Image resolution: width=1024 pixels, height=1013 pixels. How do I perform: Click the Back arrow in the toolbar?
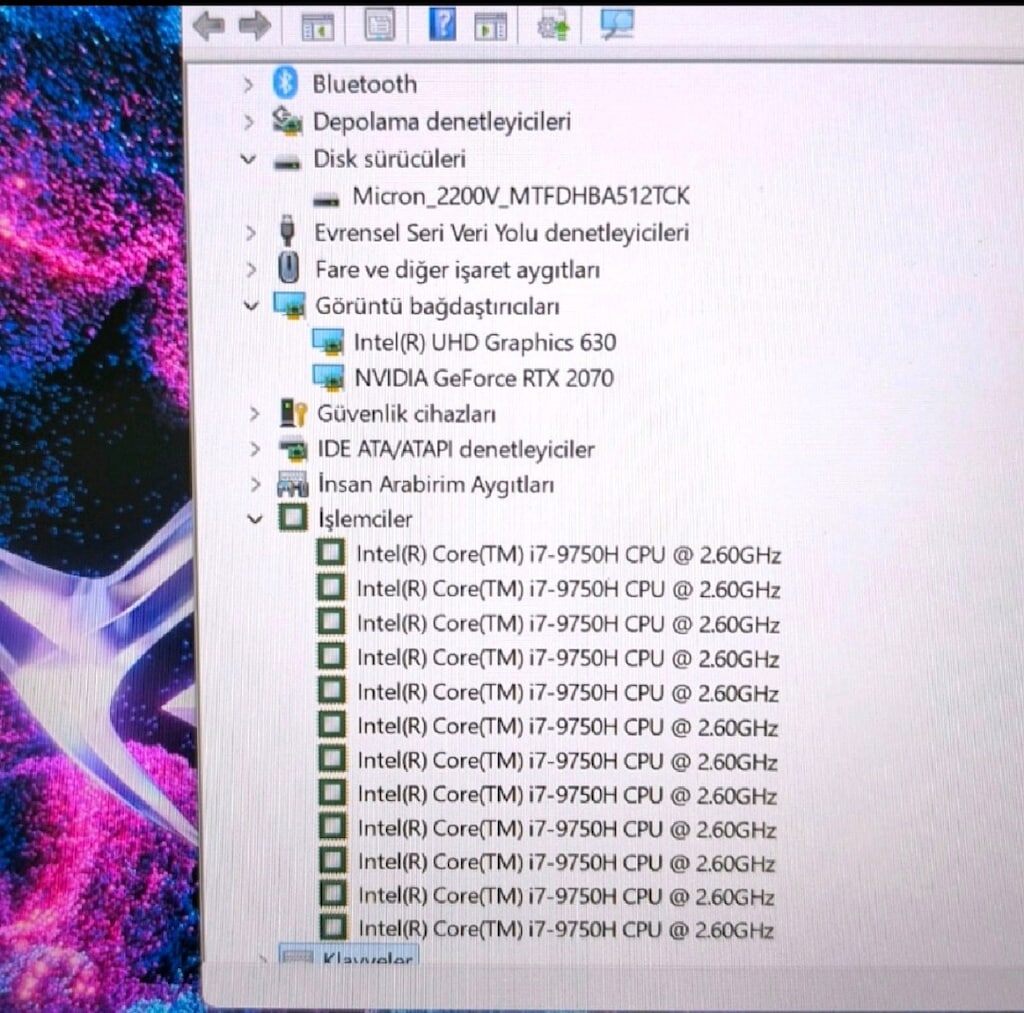[x=209, y=27]
